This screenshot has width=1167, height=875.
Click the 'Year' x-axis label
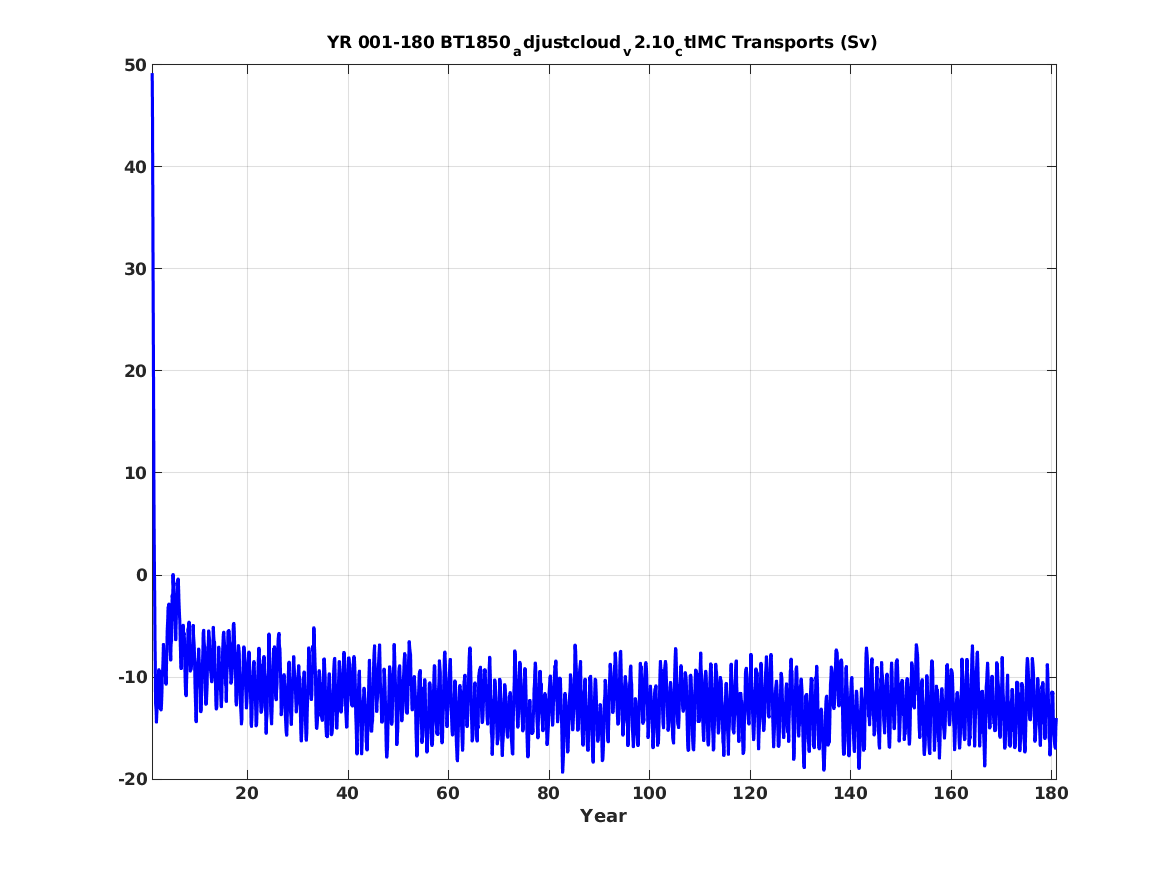[604, 816]
